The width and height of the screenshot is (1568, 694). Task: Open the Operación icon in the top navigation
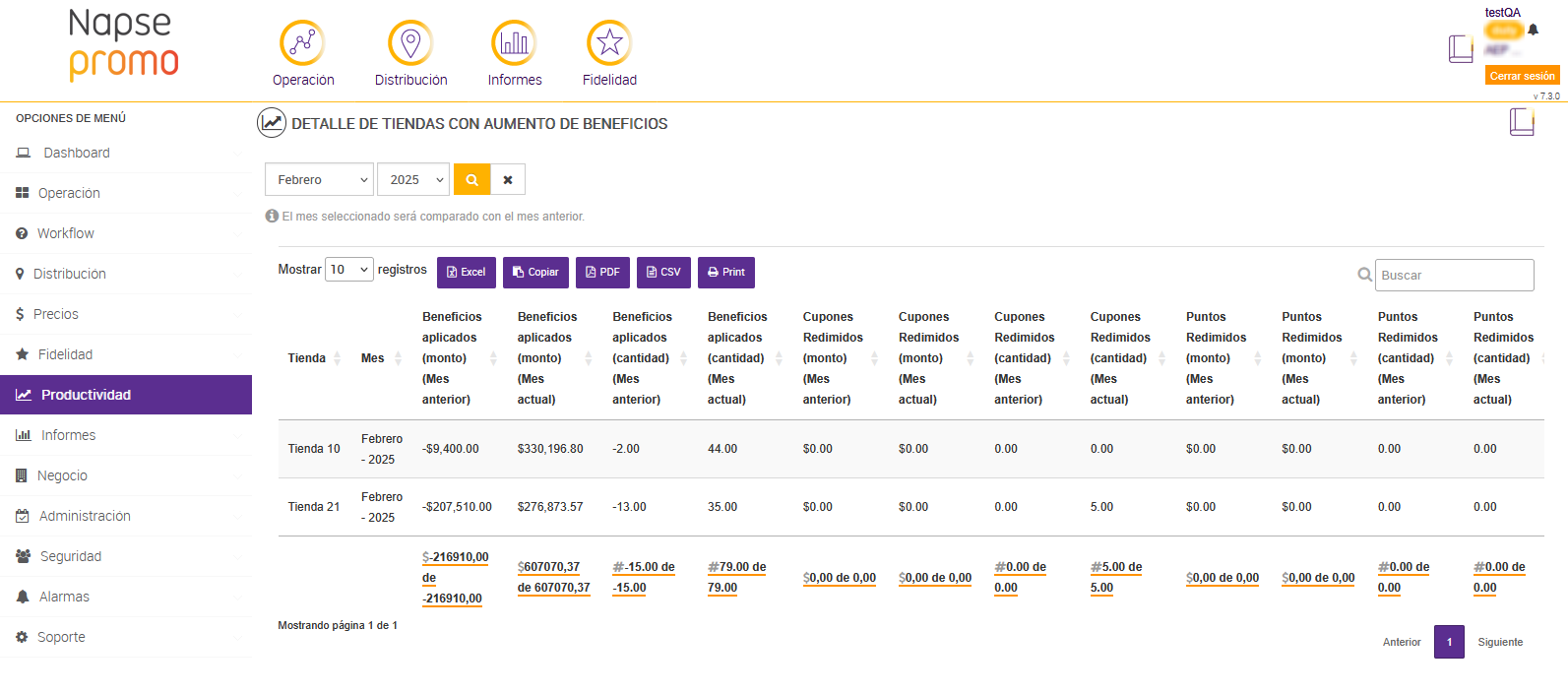tap(302, 43)
